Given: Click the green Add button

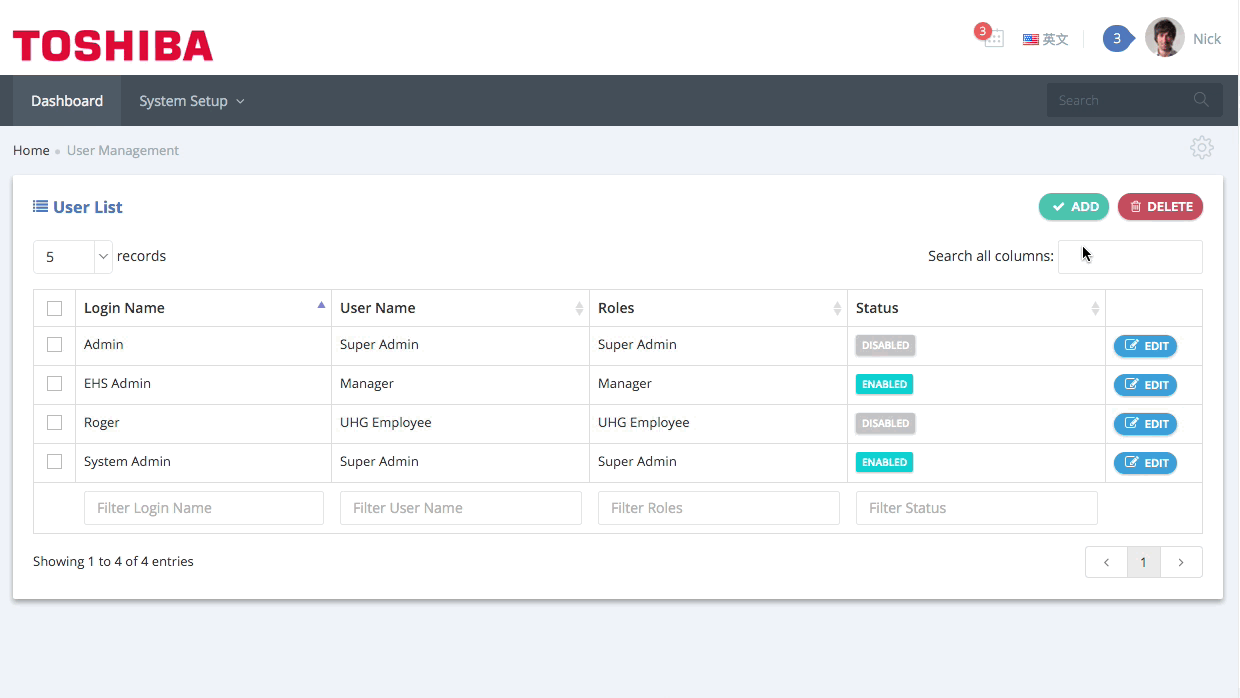Looking at the screenshot, I should point(1074,207).
